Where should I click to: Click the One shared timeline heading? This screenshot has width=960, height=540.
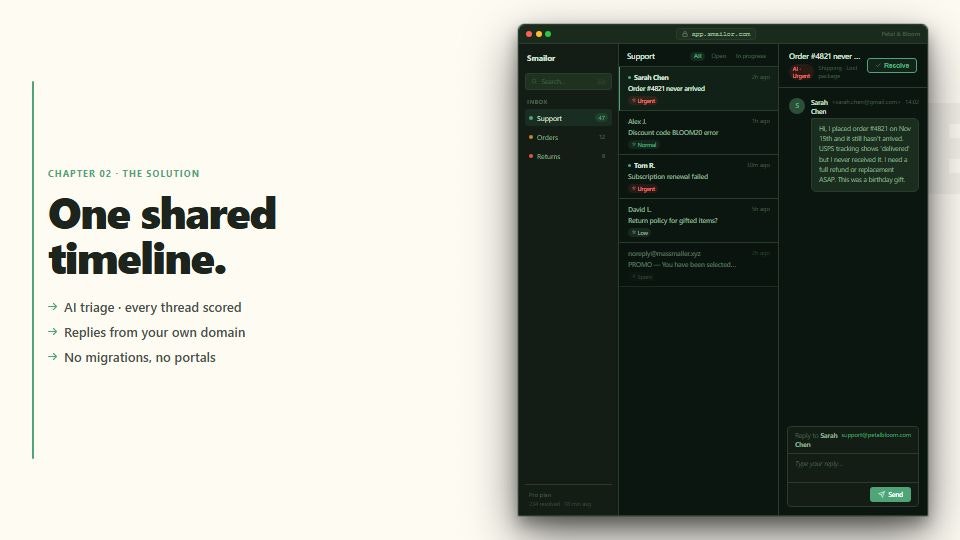click(x=162, y=236)
